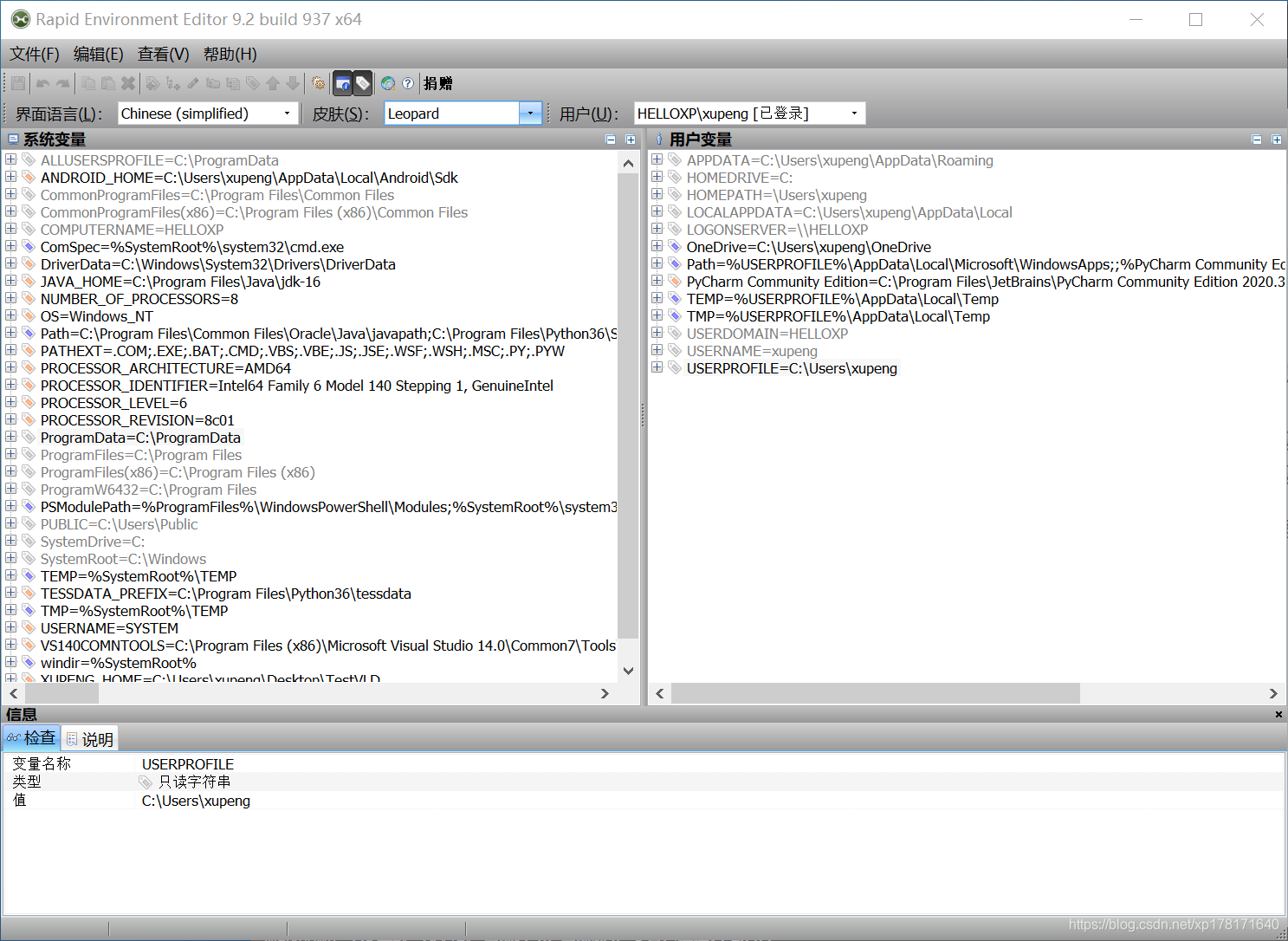Expand the user Path=%USERPROFILE% node
The height and width of the screenshot is (941, 1288).
tap(657, 263)
